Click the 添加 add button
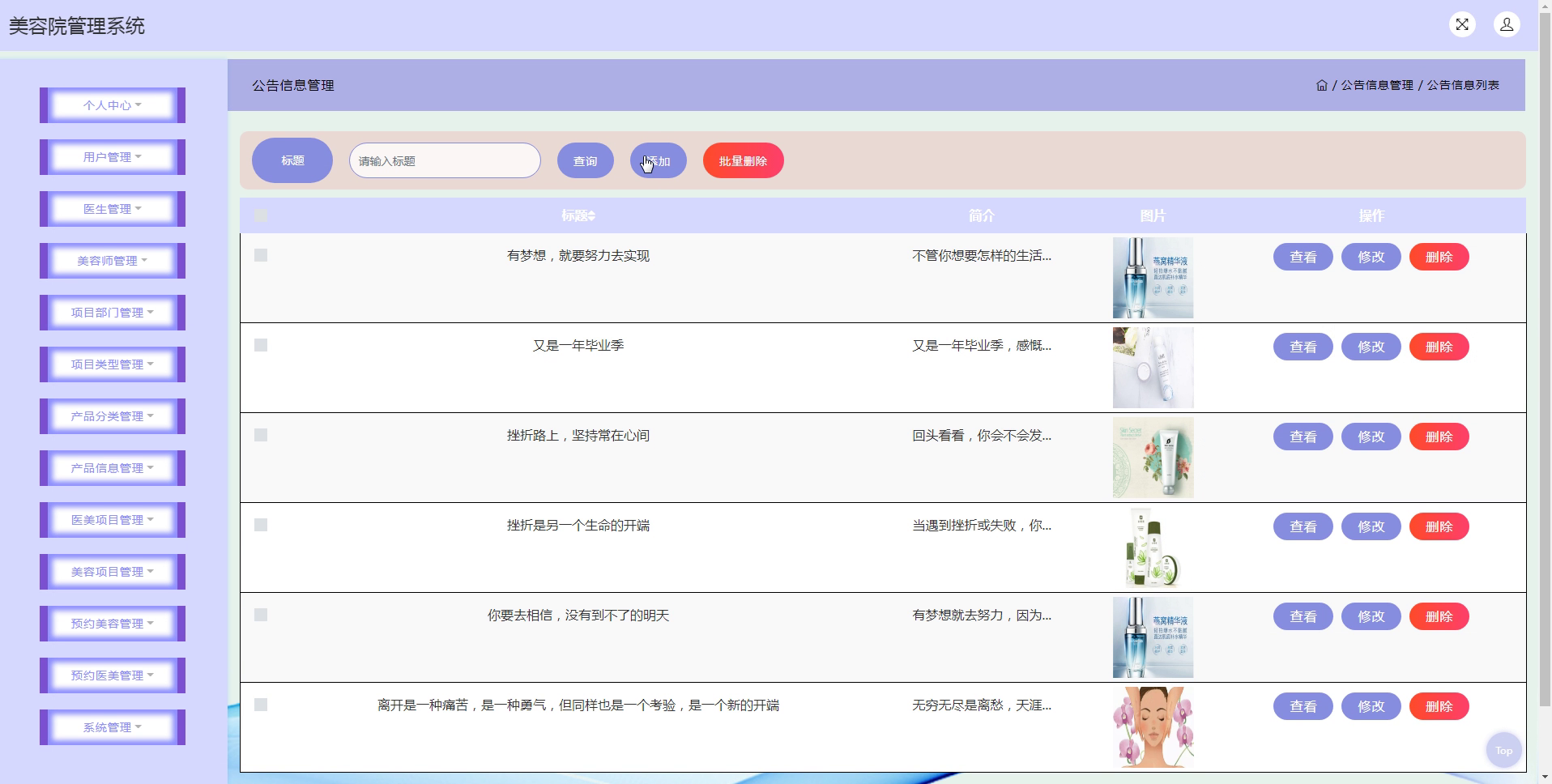1552x784 pixels. click(x=659, y=160)
